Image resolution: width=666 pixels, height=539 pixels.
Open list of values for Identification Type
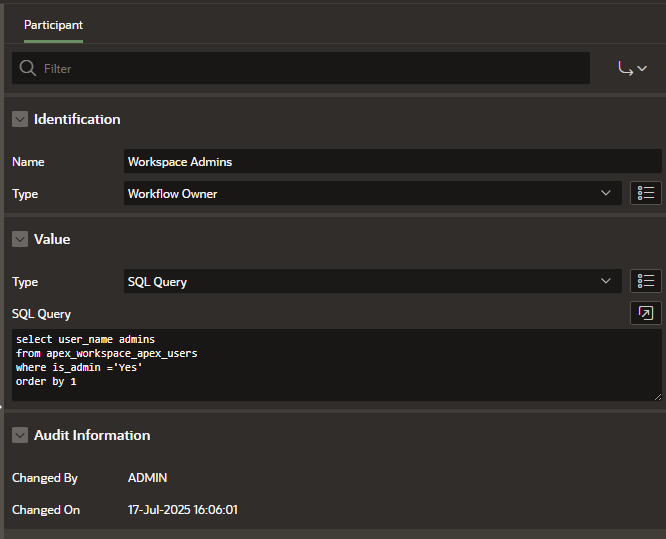[x=646, y=193]
